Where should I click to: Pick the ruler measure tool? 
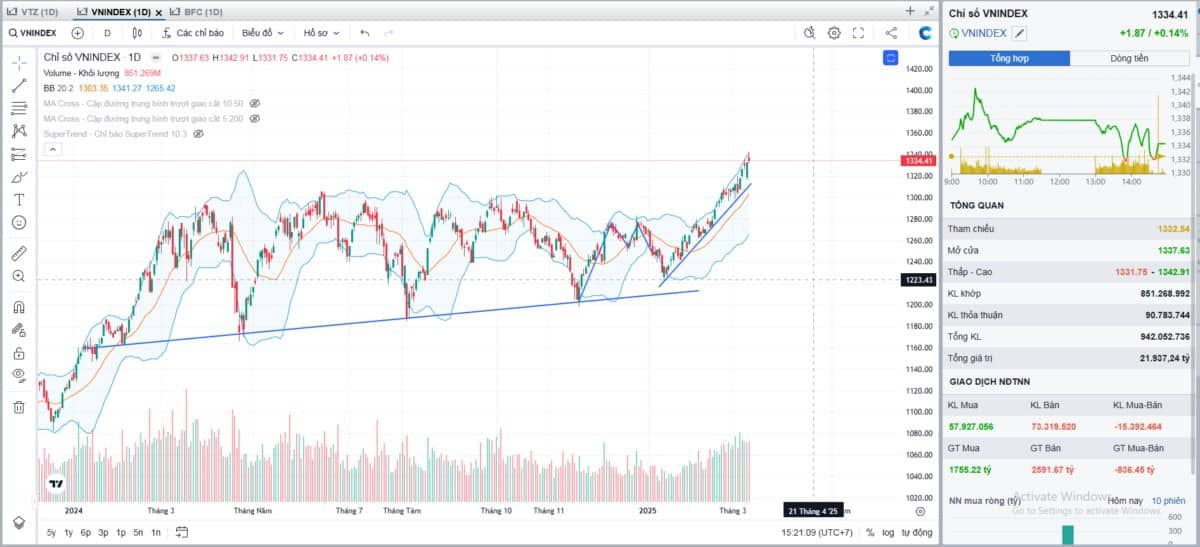coord(19,252)
